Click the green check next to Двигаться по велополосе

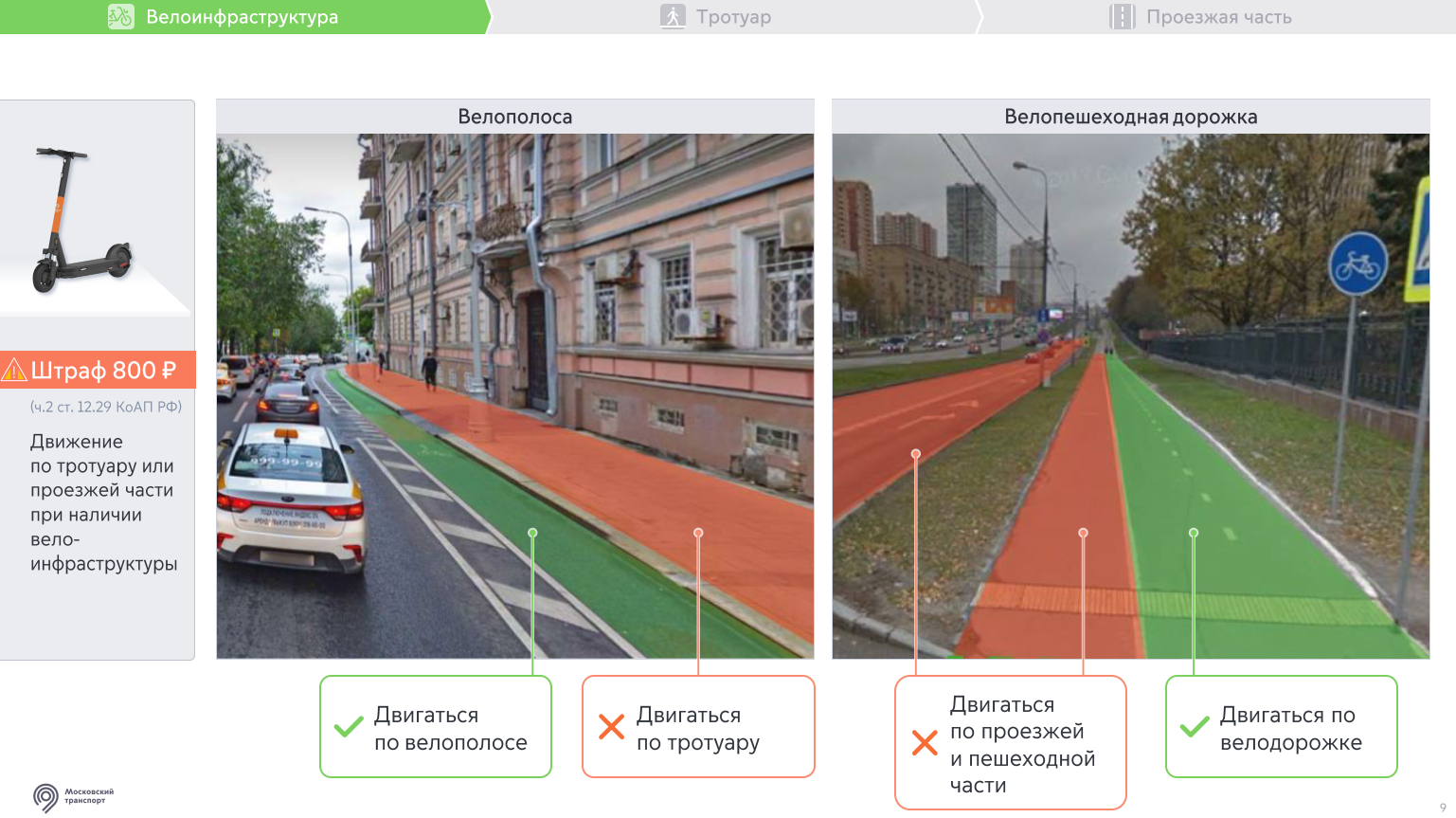[x=349, y=727]
